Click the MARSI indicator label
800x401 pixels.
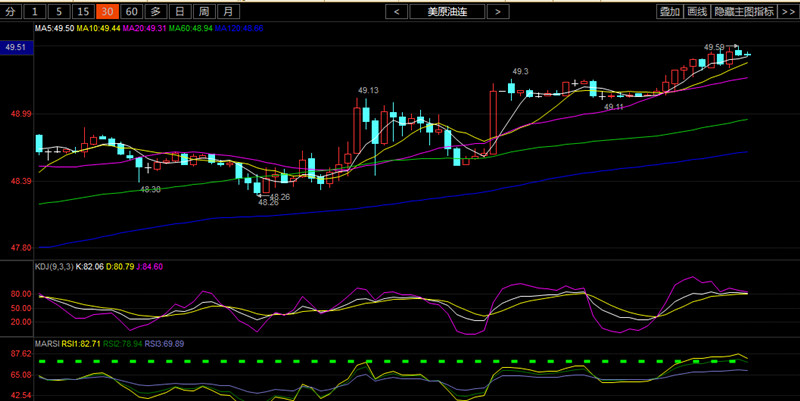[47, 343]
